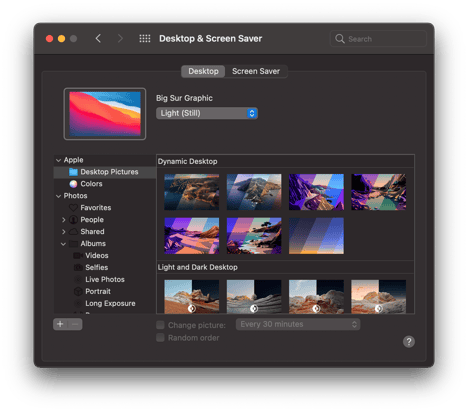The image size is (468, 412).
Task: Click the Long Exposure icon
Action: (x=78, y=303)
